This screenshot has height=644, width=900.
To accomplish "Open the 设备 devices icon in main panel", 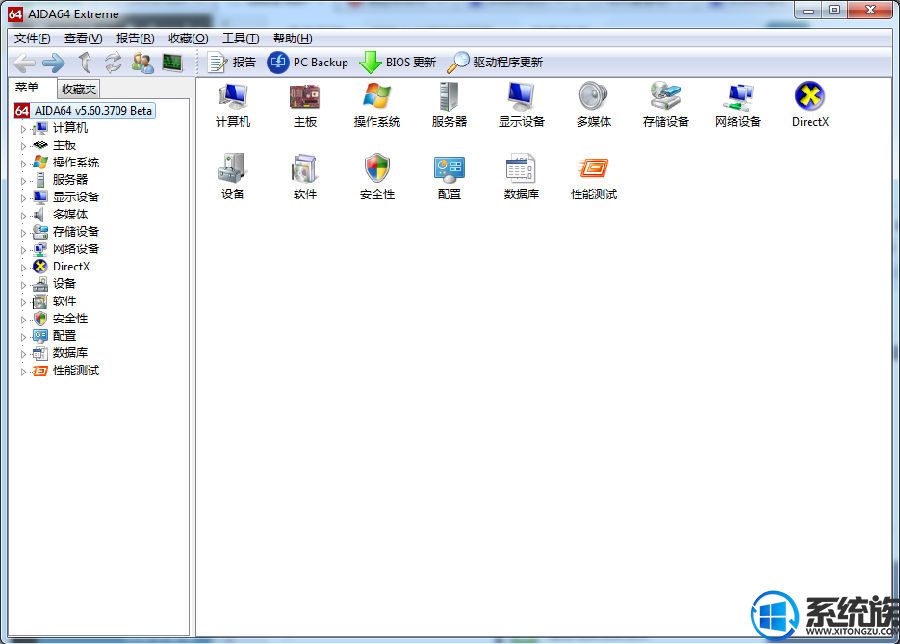I will click(x=233, y=169).
